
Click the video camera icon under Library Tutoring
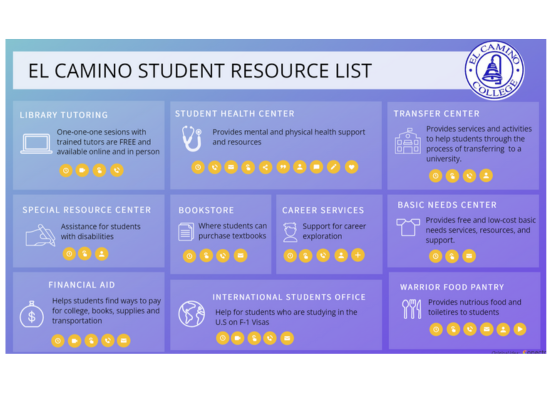point(82,170)
